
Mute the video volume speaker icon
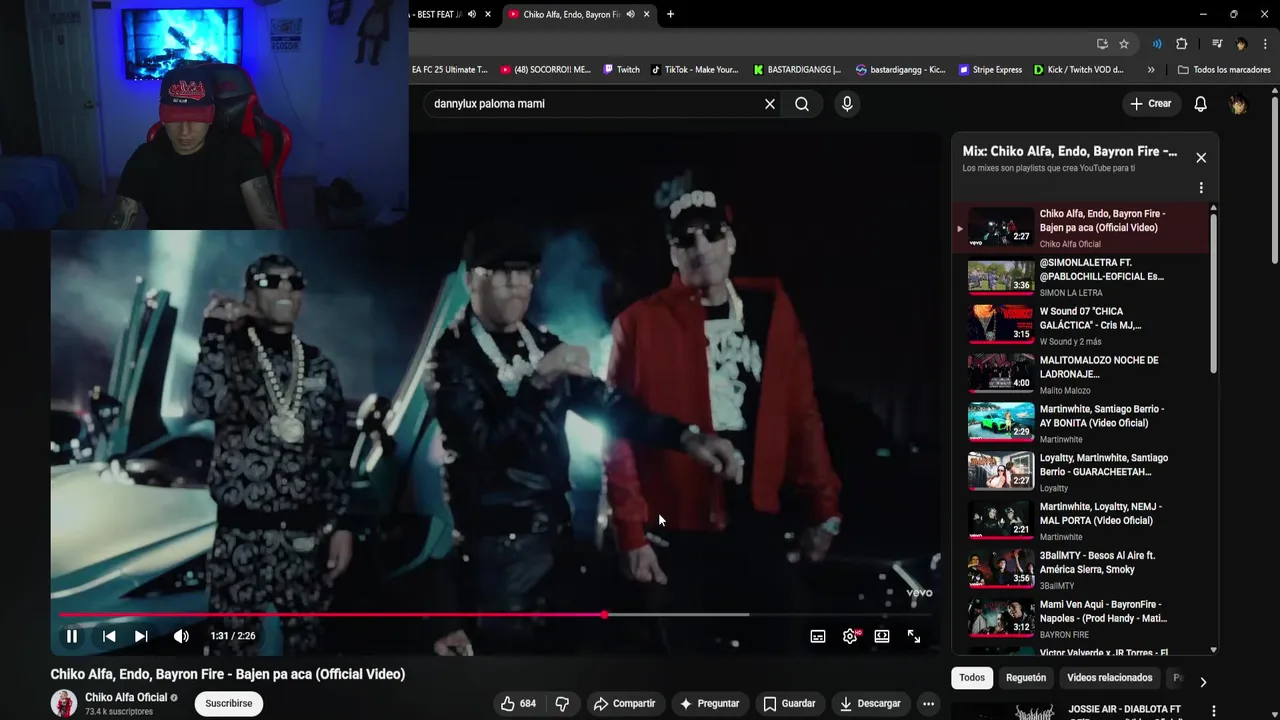coord(181,636)
